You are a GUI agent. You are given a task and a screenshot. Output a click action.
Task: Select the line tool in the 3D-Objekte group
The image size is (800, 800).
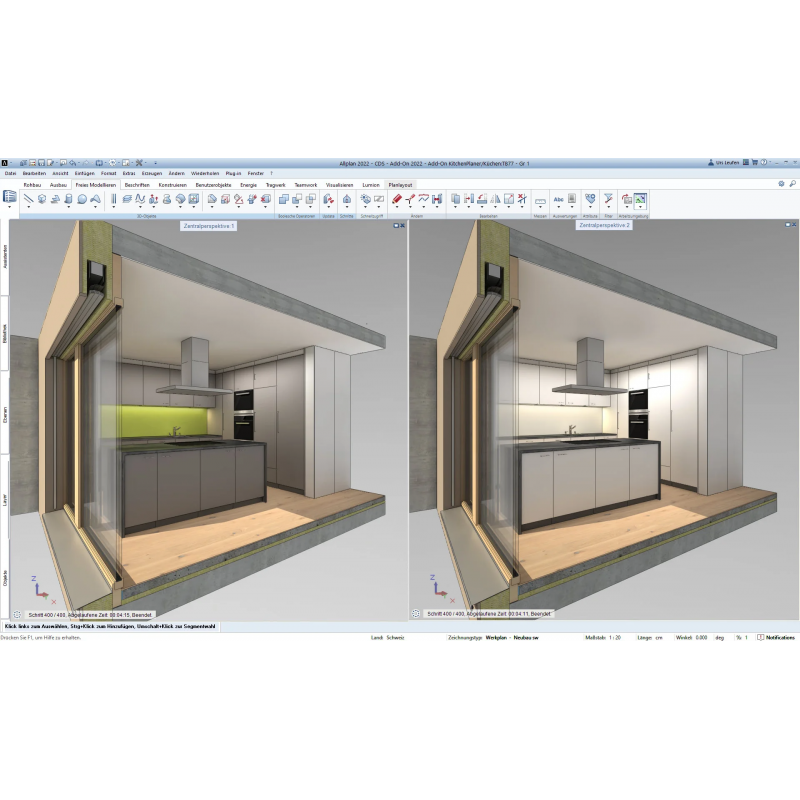[29, 199]
